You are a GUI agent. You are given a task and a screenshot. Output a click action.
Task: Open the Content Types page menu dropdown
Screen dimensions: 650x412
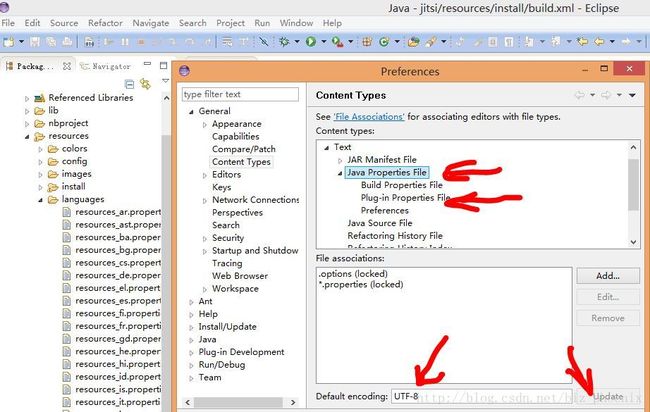click(x=632, y=95)
